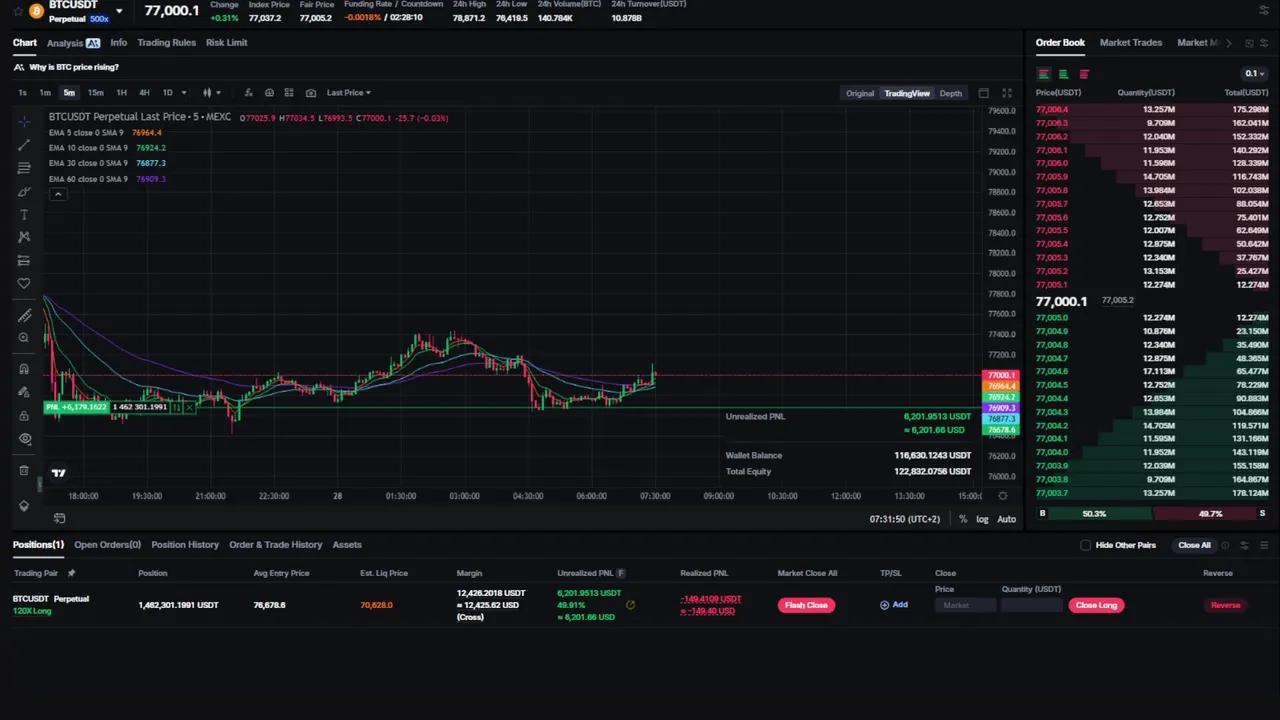
Task: Open the Risk Limit tab
Action: click(226, 43)
